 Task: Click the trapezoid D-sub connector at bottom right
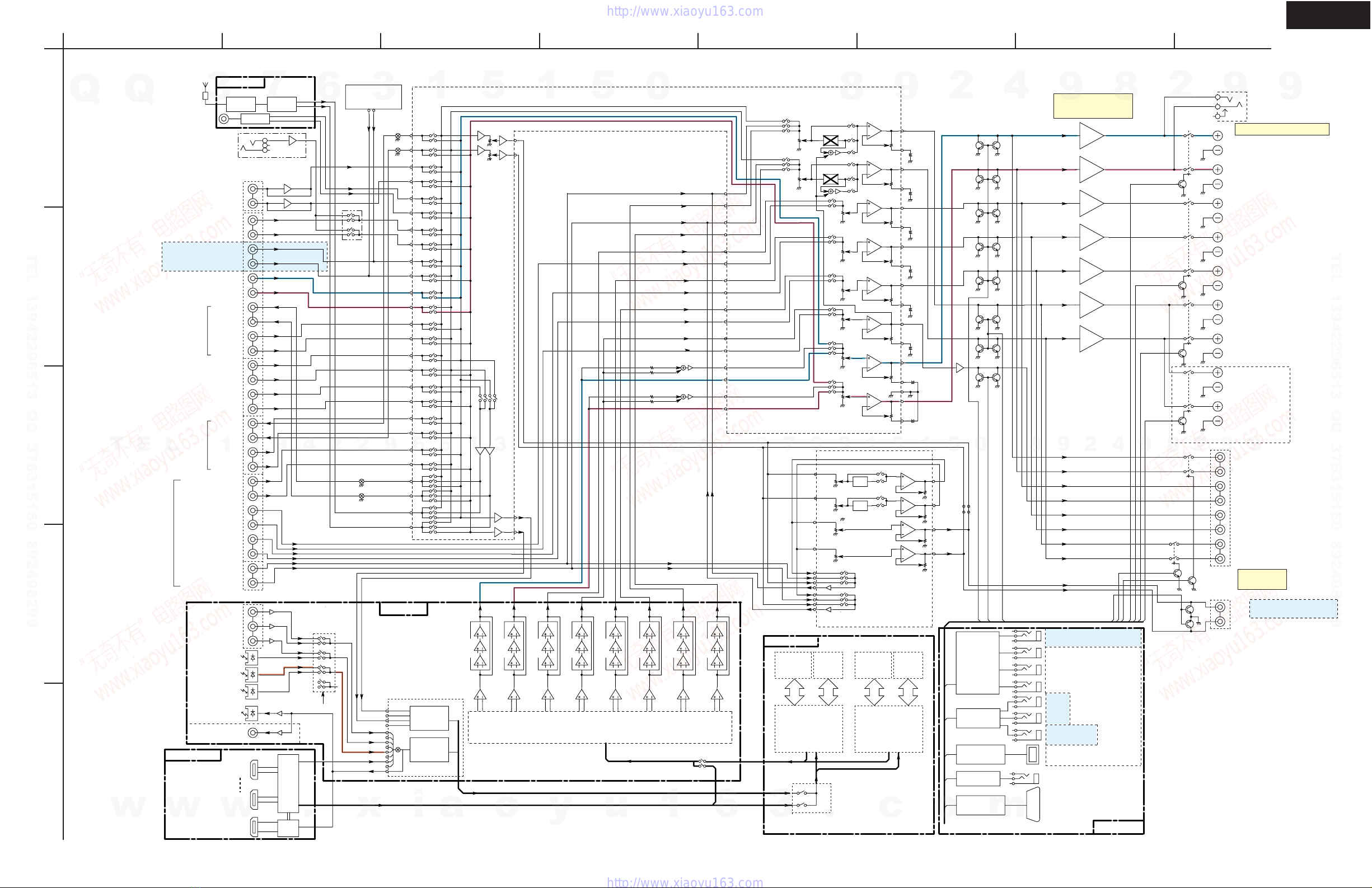coord(1033,805)
